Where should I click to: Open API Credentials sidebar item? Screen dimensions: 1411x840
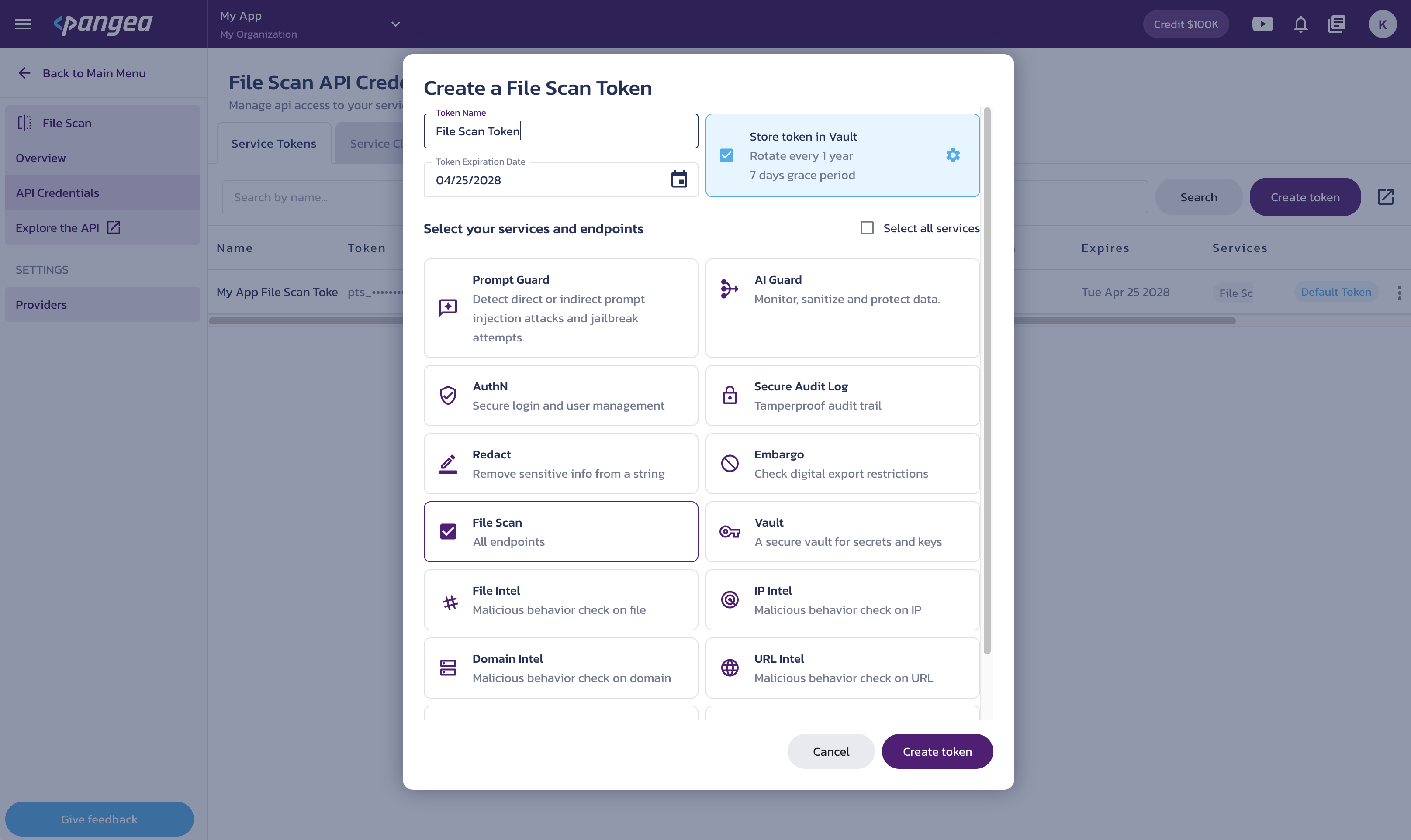(103, 193)
